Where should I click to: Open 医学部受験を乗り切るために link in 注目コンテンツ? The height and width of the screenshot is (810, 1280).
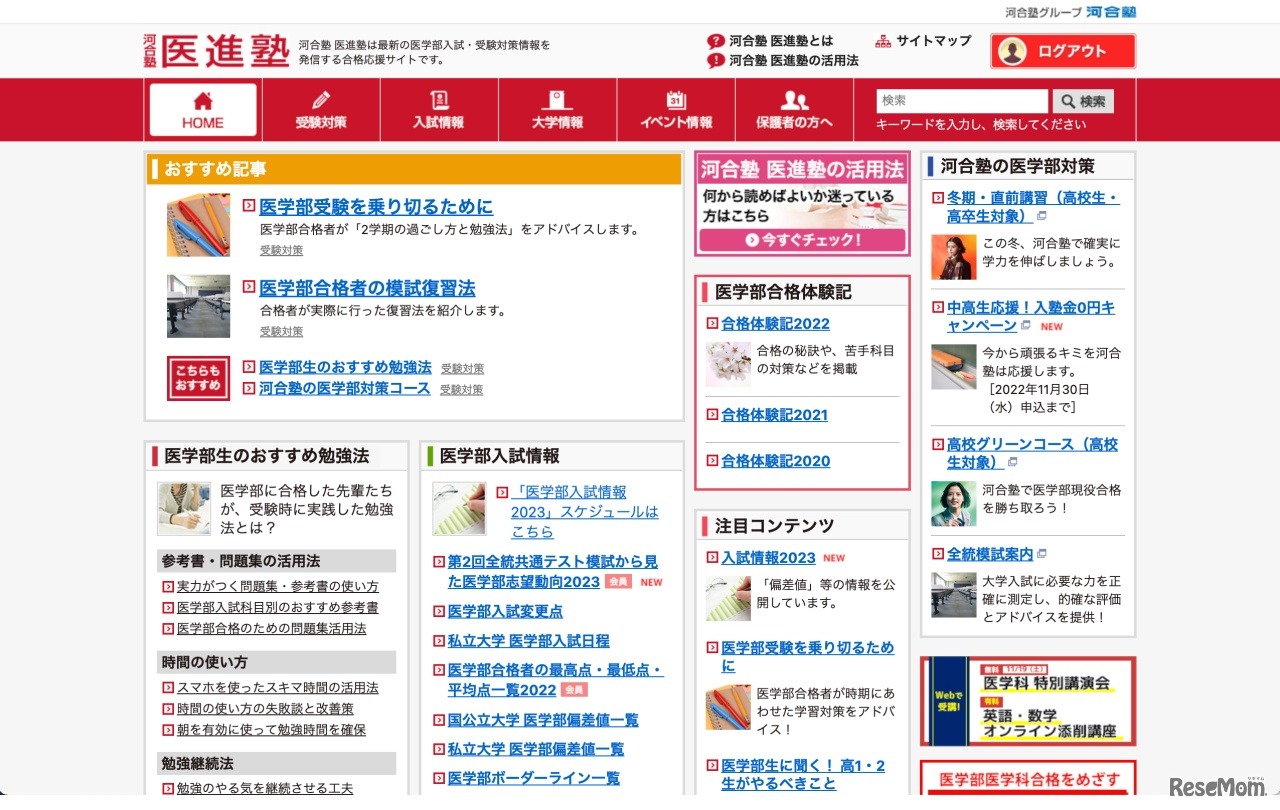807,657
